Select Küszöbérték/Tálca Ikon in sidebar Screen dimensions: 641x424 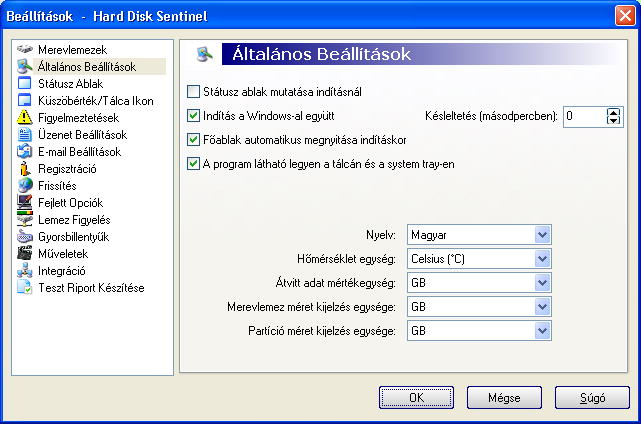[96, 101]
